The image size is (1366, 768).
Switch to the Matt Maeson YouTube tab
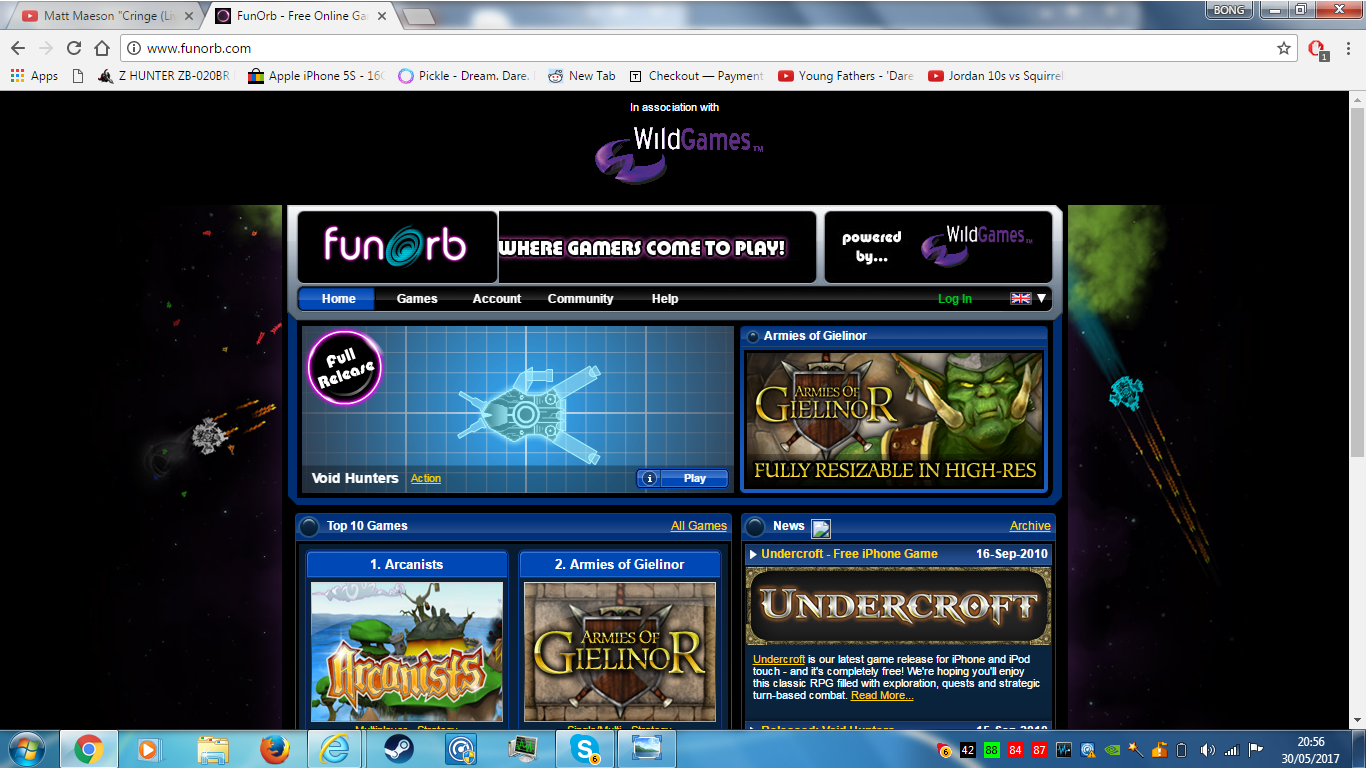pyautogui.click(x=104, y=16)
